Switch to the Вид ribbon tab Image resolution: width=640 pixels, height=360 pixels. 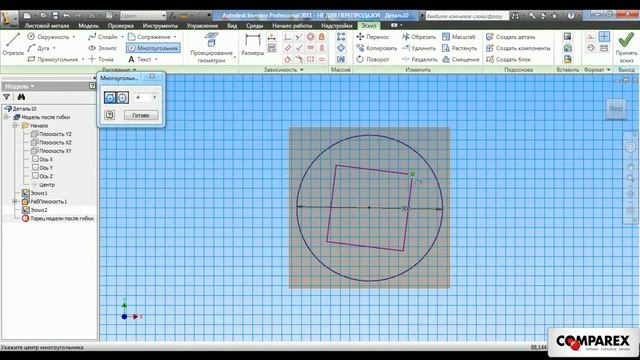[232, 26]
